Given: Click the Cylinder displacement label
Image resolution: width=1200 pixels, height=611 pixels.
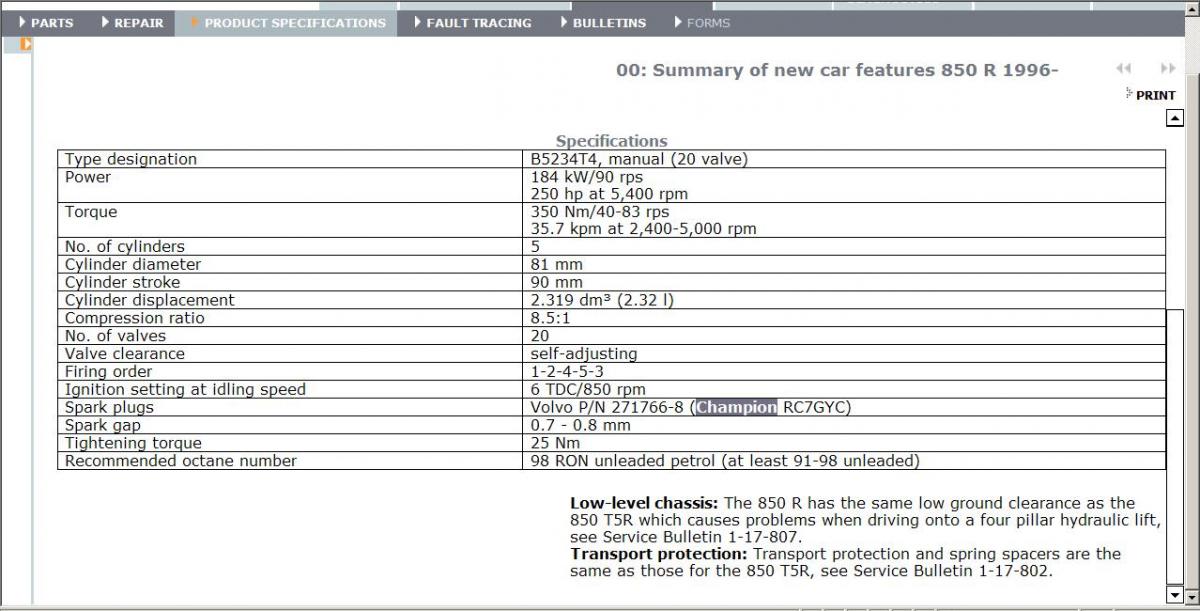Looking at the screenshot, I should (x=150, y=300).
